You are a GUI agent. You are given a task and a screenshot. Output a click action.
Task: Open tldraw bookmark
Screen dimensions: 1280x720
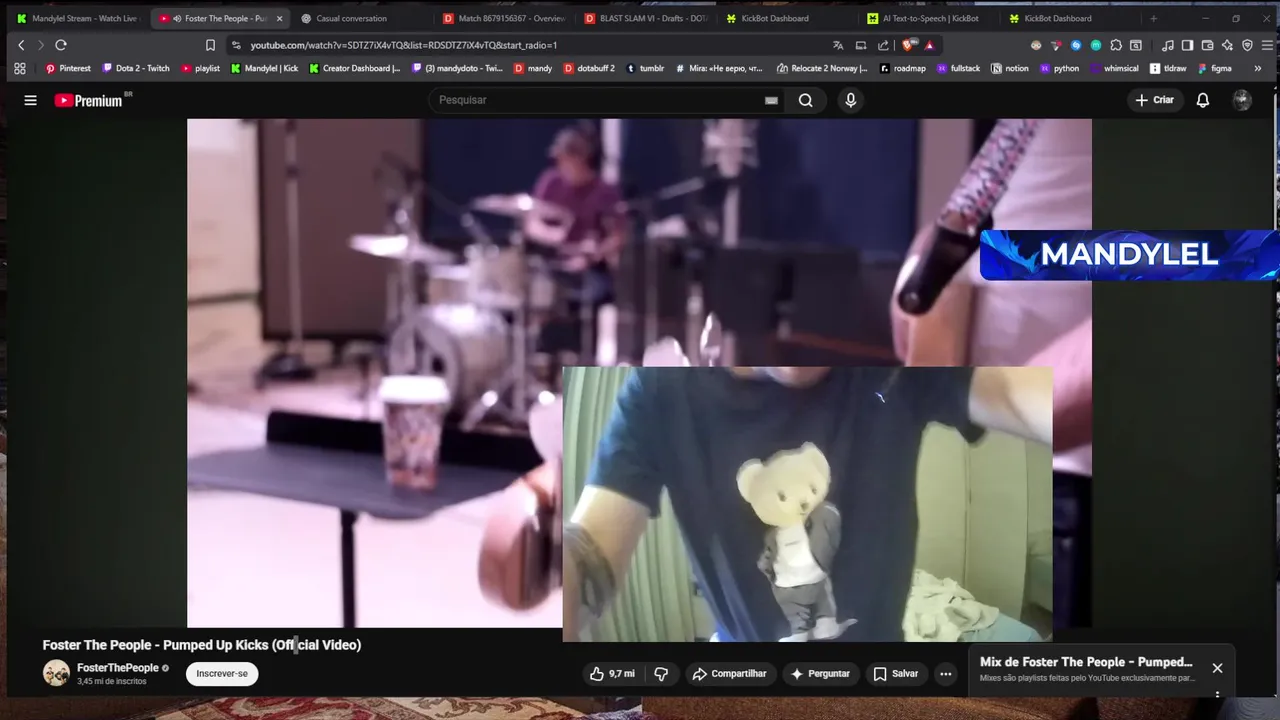click(1168, 68)
